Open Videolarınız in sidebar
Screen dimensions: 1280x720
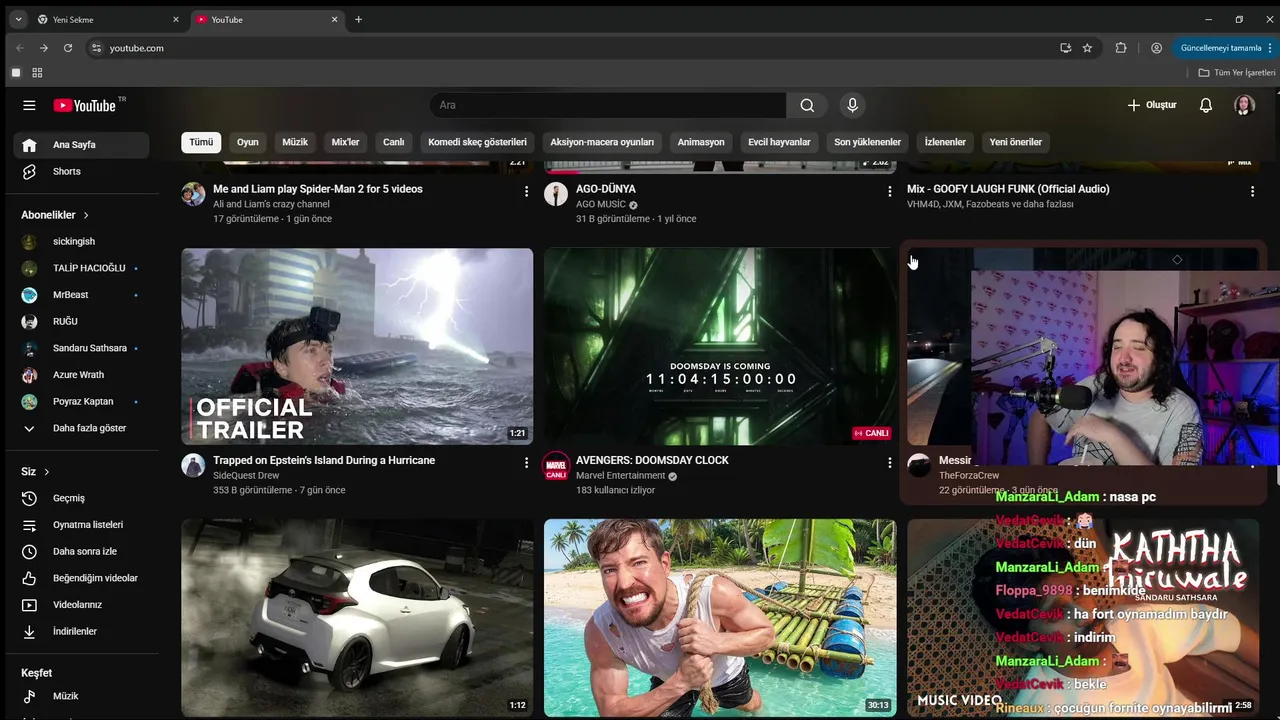81,605
